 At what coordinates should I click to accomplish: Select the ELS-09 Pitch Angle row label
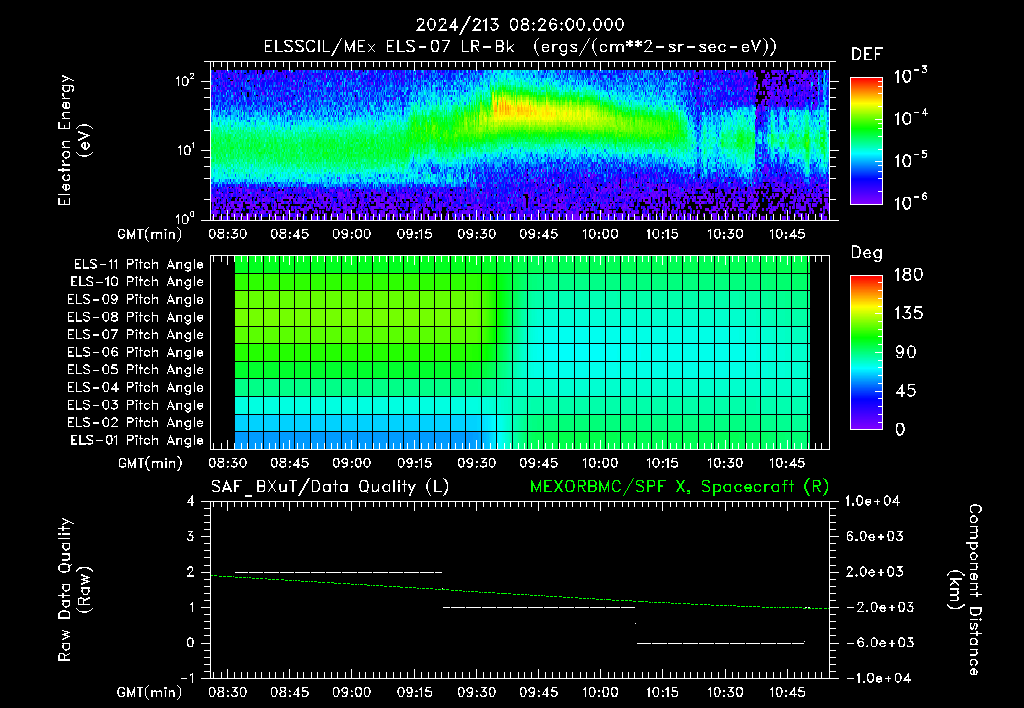click(x=136, y=300)
